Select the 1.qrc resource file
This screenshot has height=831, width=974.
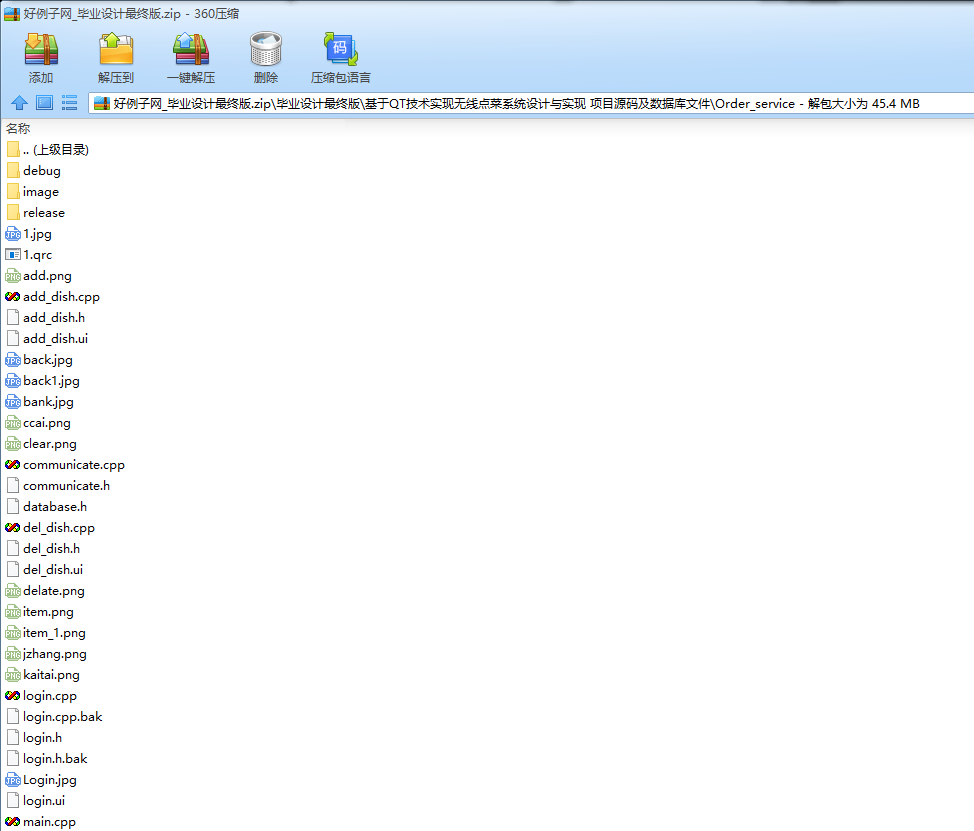point(29,255)
